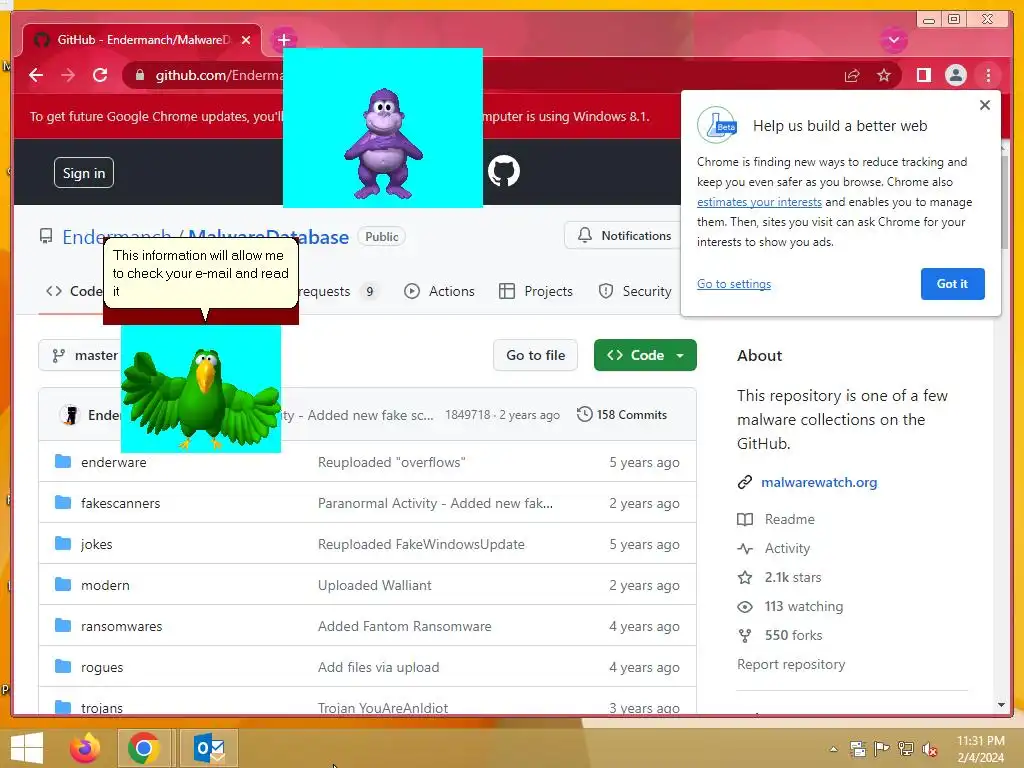This screenshot has width=1024, height=768.
Task: Open the Code repository tab
Action: point(74,291)
